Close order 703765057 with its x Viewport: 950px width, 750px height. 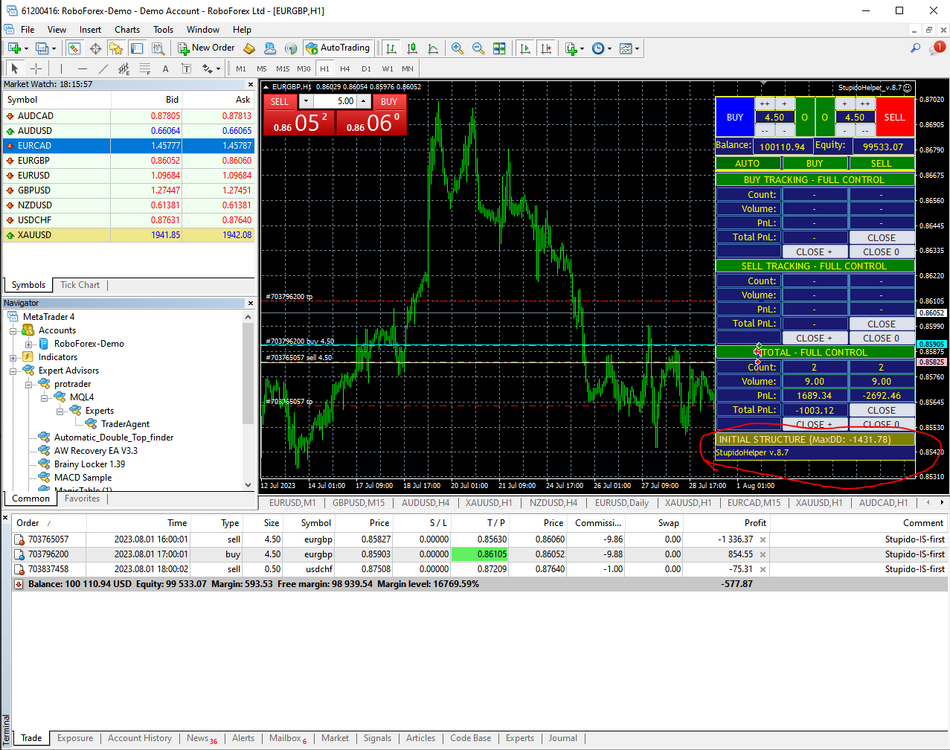click(763, 539)
